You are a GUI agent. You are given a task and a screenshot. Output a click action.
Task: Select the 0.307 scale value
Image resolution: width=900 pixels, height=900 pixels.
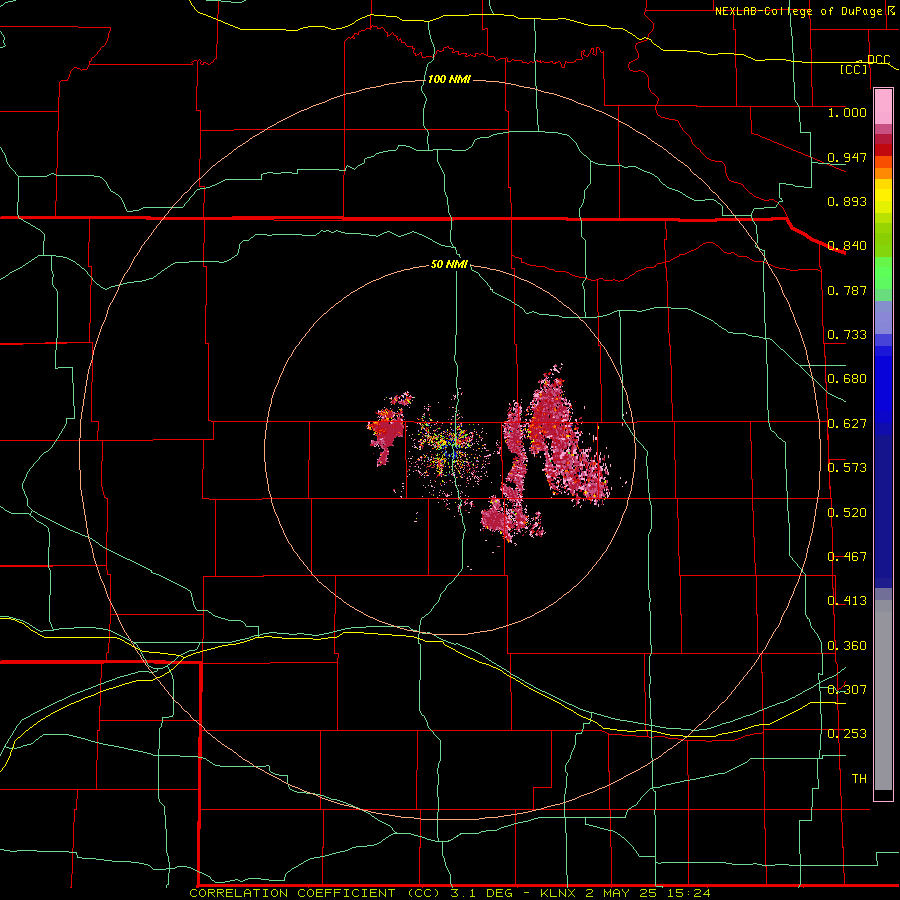pyautogui.click(x=847, y=689)
